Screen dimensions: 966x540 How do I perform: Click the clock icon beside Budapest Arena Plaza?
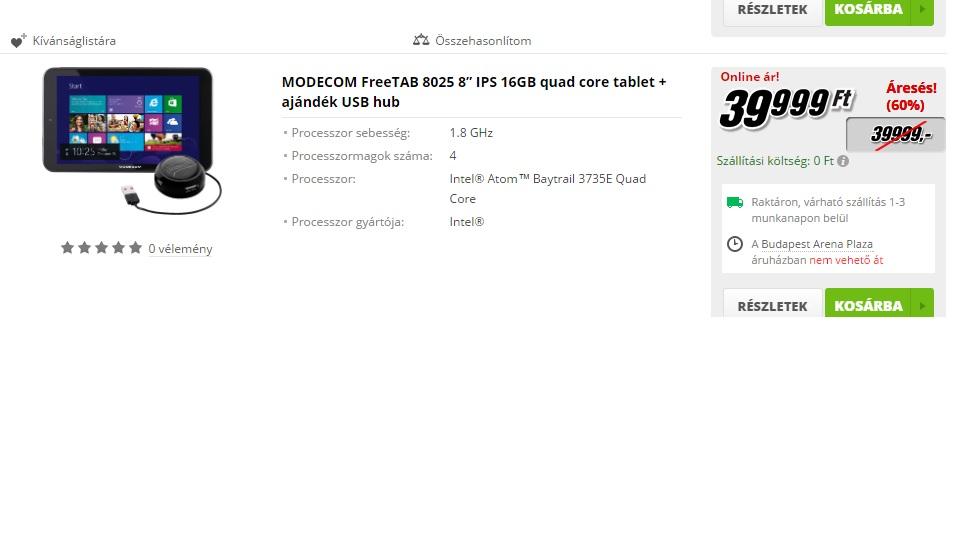pyautogui.click(x=734, y=244)
